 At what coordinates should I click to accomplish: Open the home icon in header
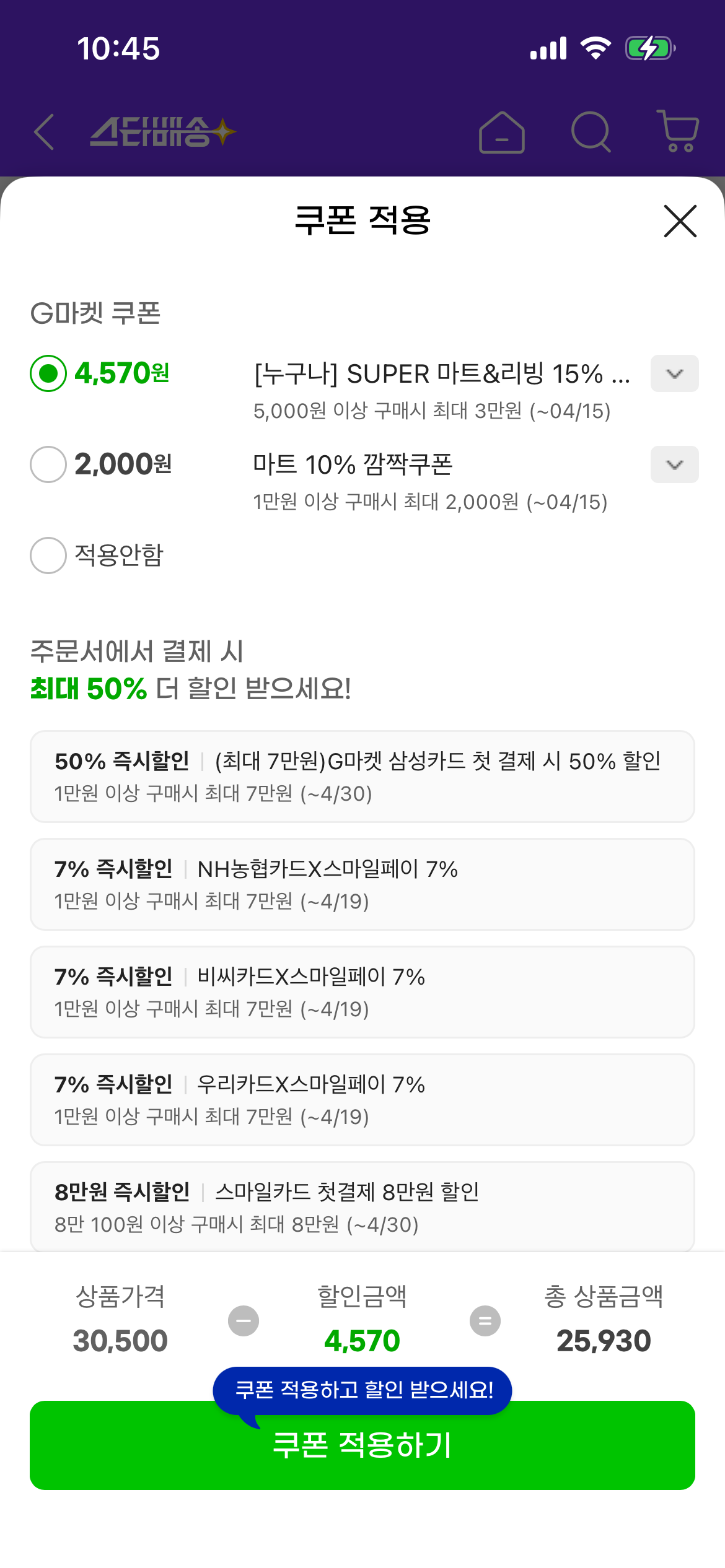tap(501, 132)
